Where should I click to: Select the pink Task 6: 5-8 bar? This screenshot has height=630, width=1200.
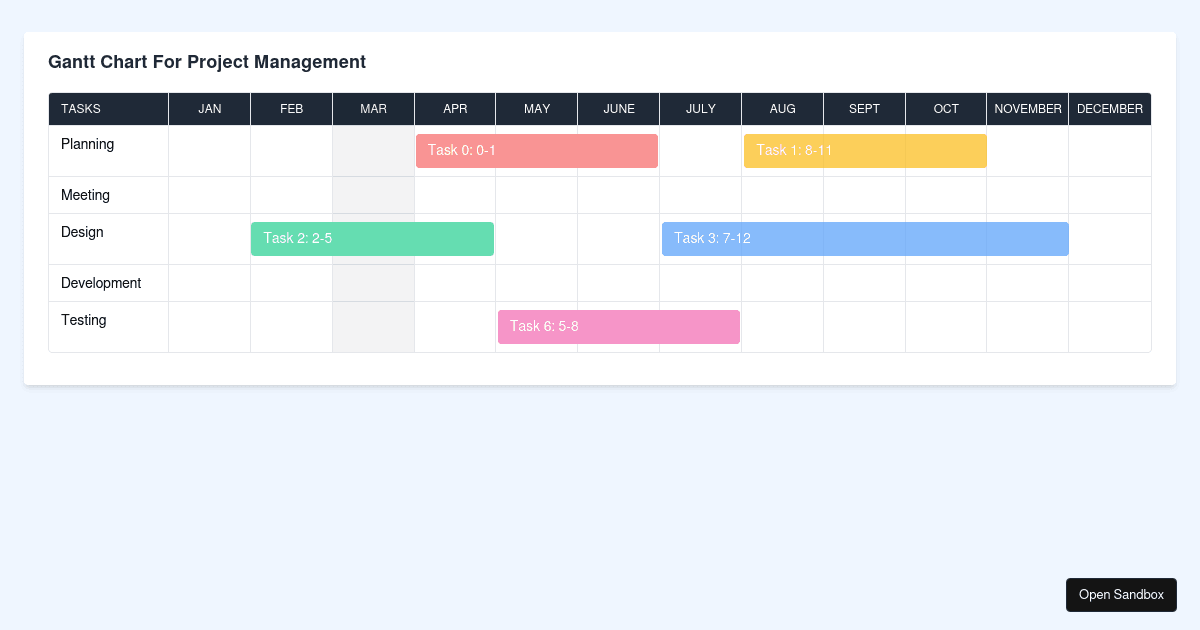618,326
